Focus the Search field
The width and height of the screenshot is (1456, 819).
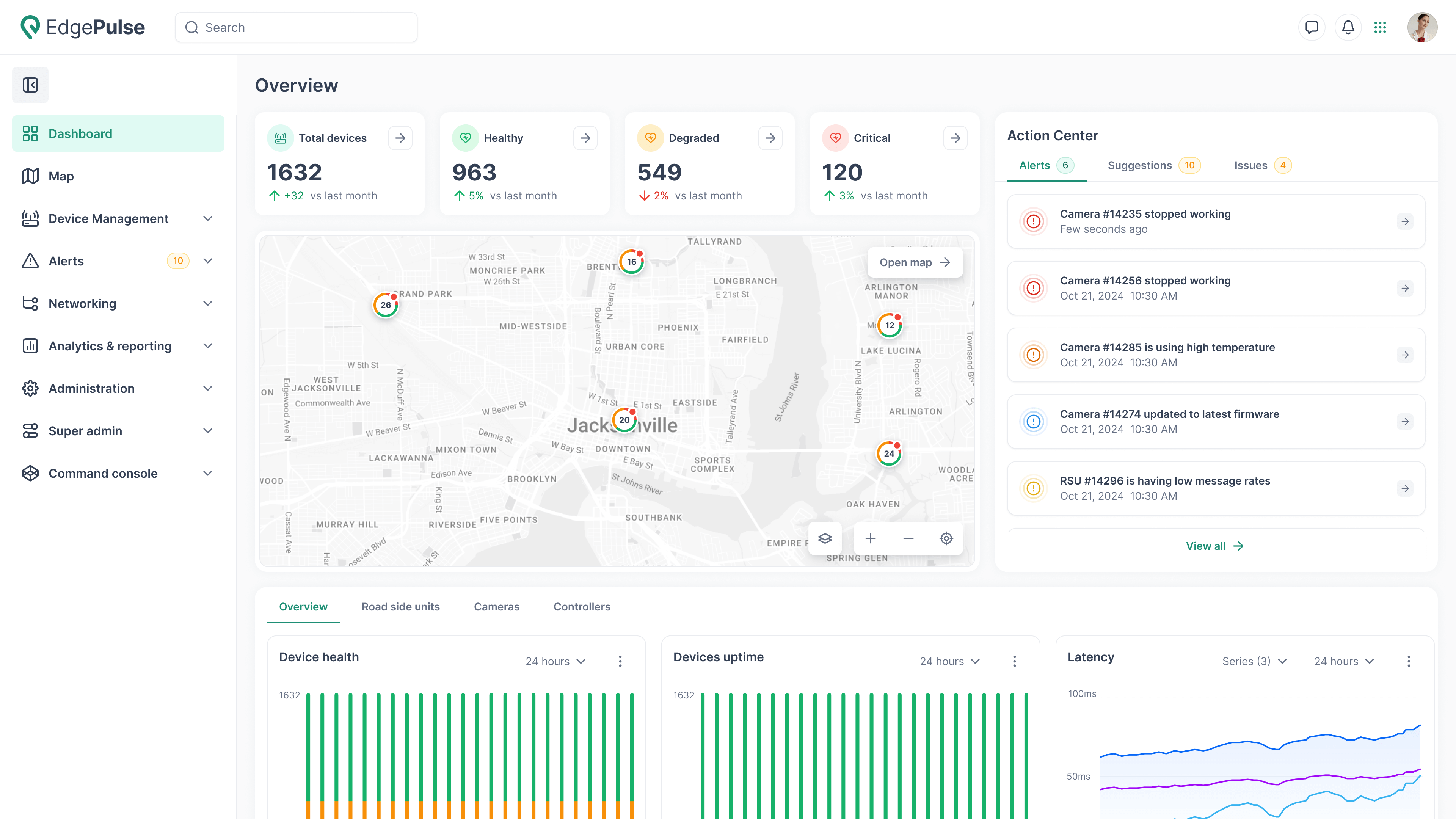296,27
